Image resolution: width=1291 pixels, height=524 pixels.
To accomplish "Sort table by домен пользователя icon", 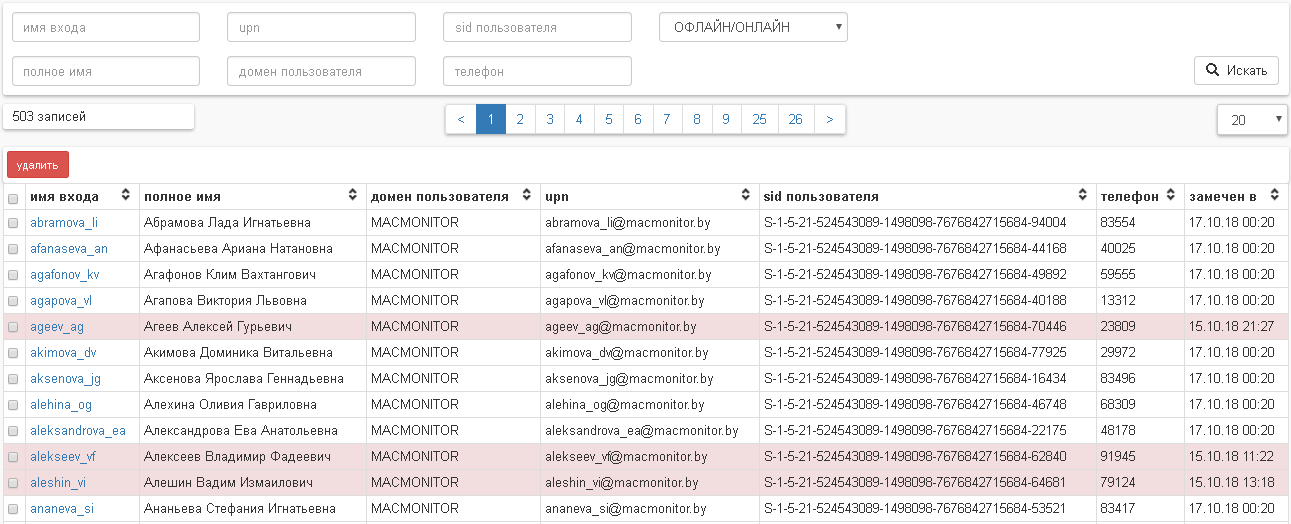I will click(x=526, y=196).
